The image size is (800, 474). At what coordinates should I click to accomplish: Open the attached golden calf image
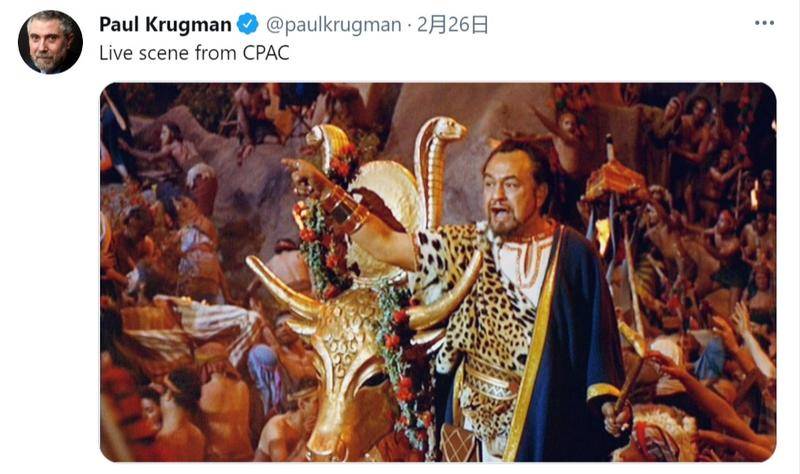point(438,272)
